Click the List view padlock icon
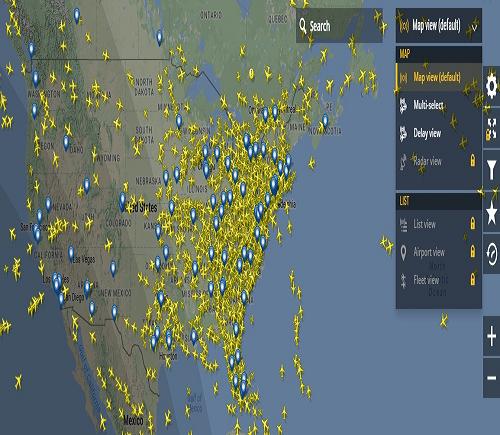Screen dimensions: 500x435 (x=473, y=223)
